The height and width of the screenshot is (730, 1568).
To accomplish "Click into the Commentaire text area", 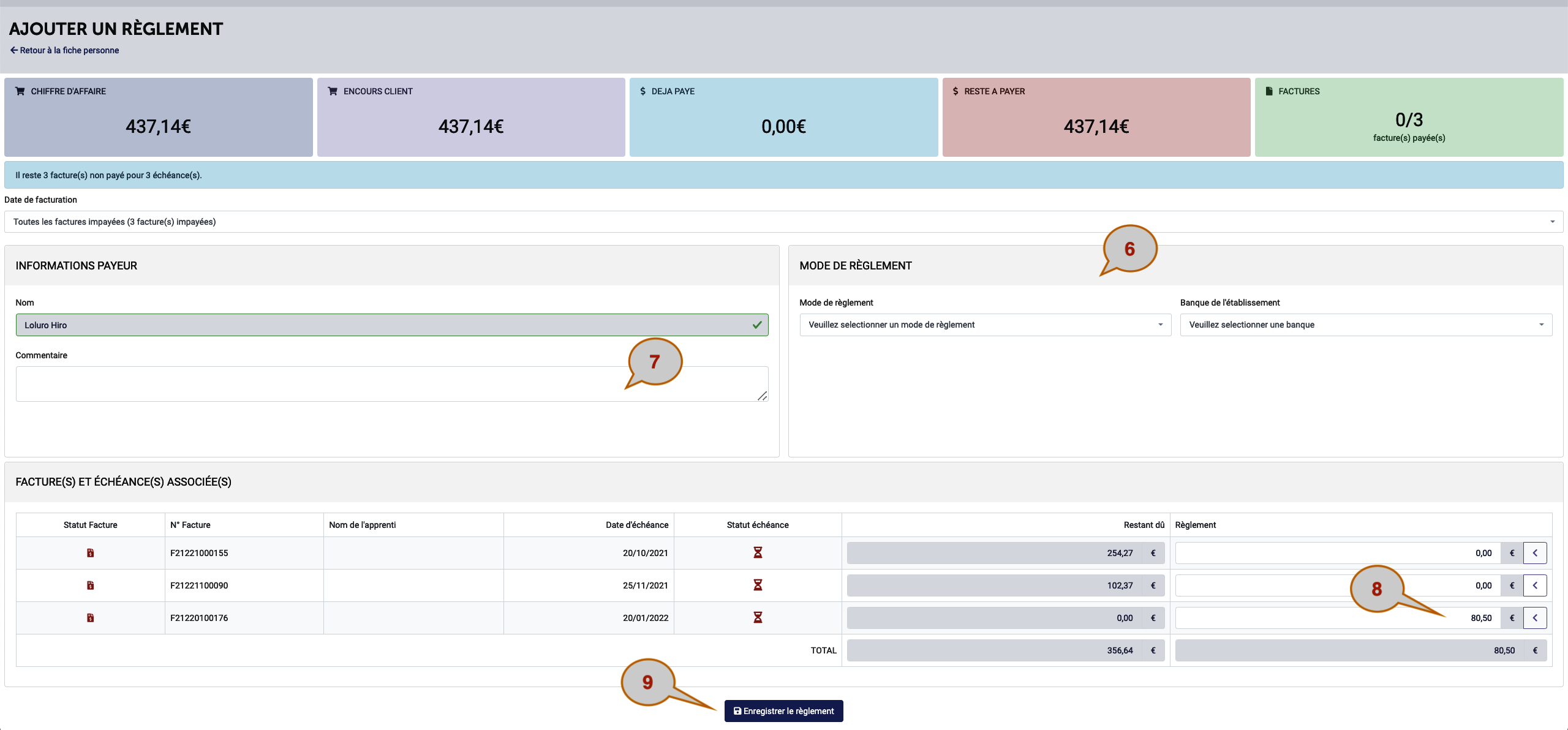I will point(392,384).
